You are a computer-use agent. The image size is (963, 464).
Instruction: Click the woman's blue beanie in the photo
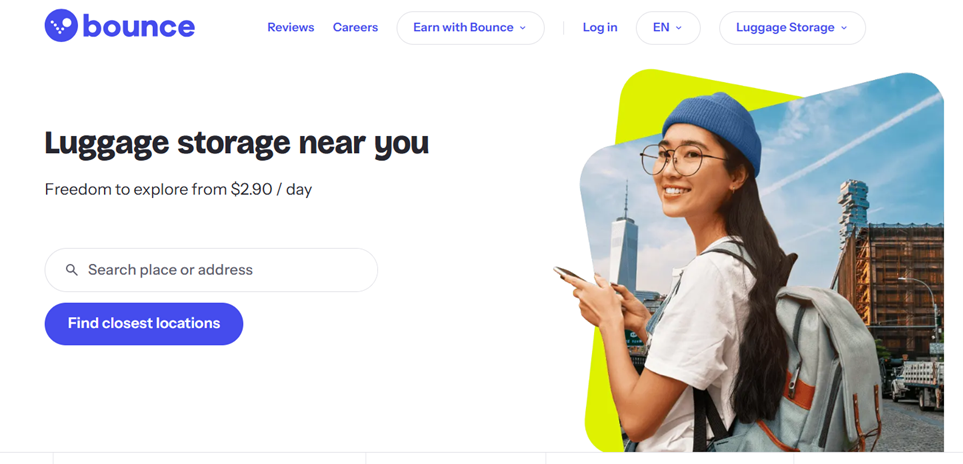tap(712, 129)
